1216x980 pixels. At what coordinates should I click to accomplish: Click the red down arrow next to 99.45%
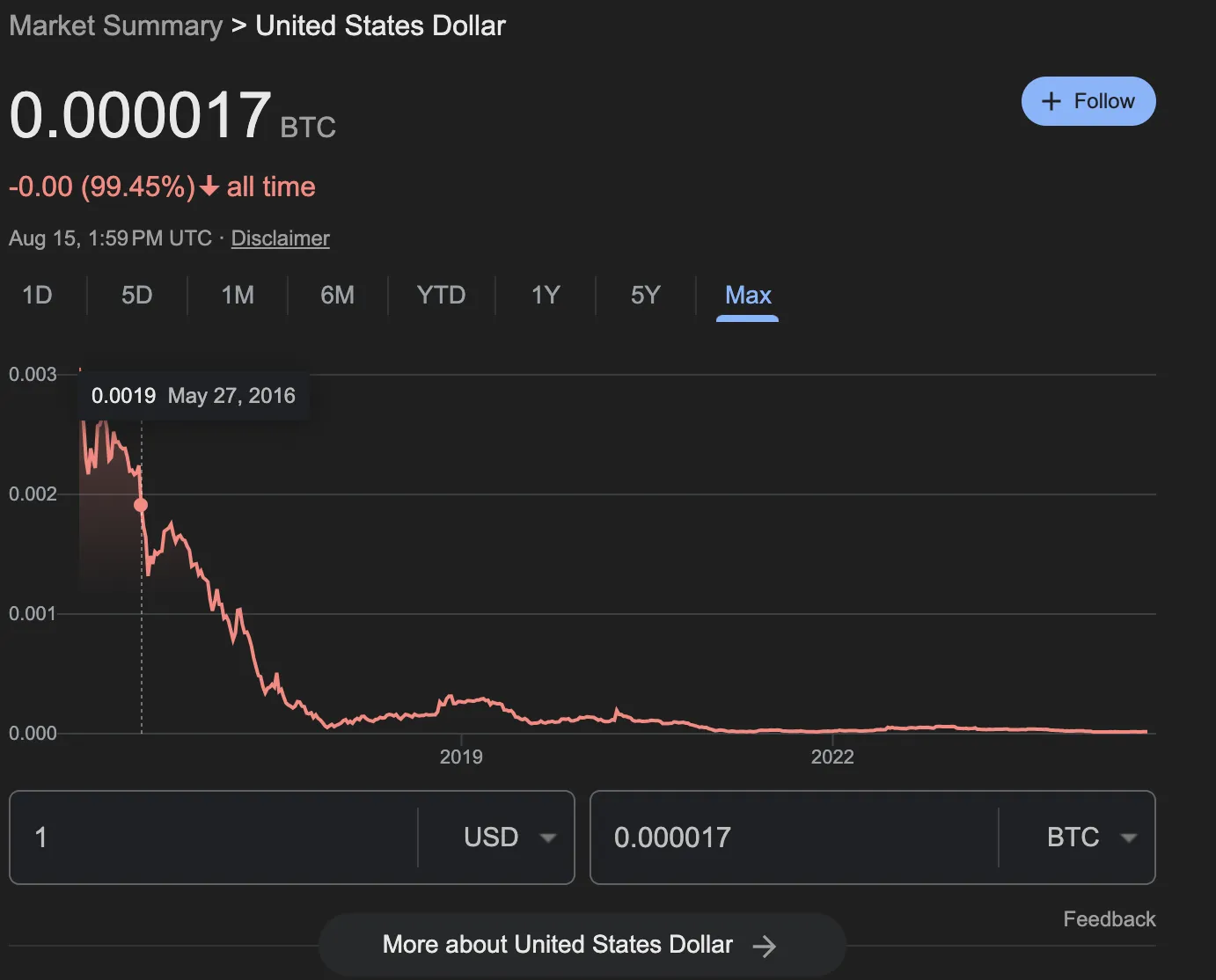tap(209, 186)
